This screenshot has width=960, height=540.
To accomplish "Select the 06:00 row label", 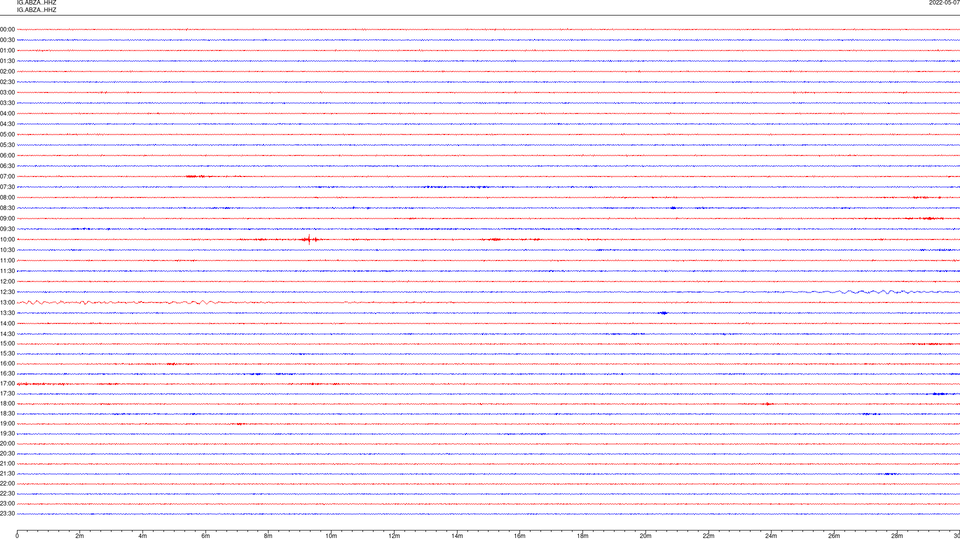I will [7, 156].
